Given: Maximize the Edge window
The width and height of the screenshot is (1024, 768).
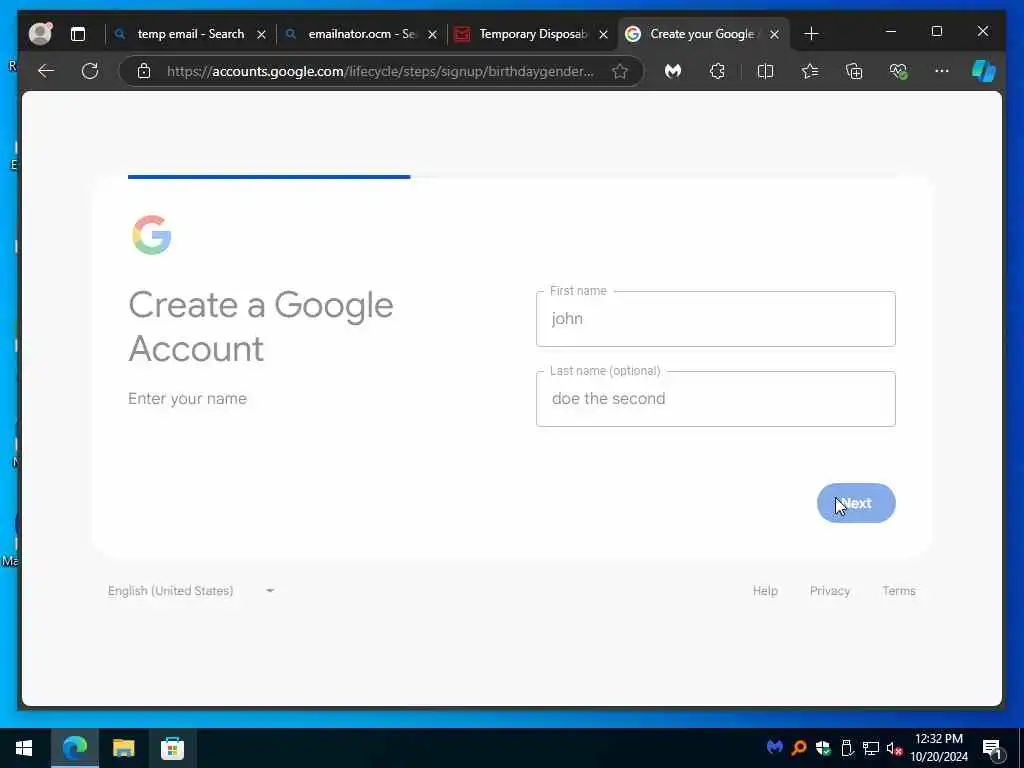Looking at the screenshot, I should point(936,31).
